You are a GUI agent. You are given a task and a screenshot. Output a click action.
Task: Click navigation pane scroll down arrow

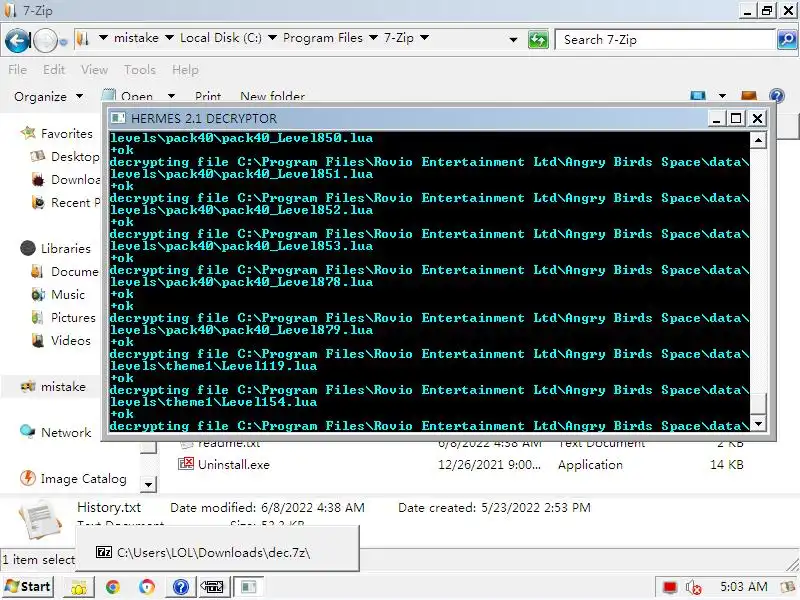click(148, 484)
